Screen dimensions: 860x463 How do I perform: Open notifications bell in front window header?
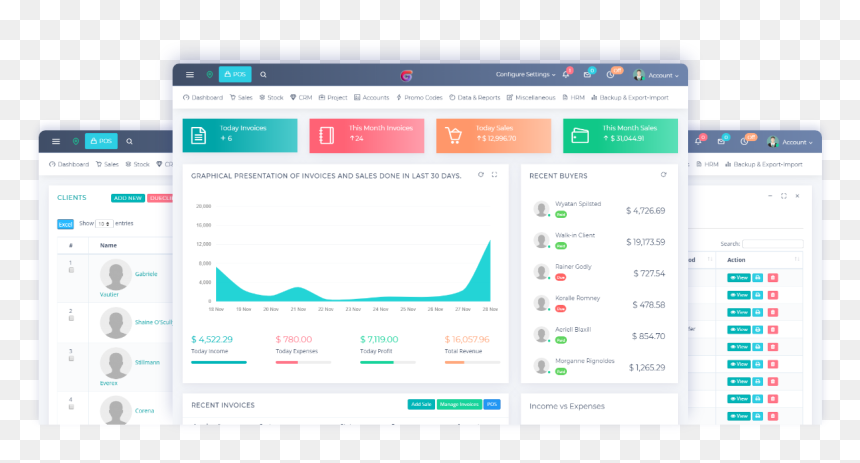[x=566, y=75]
